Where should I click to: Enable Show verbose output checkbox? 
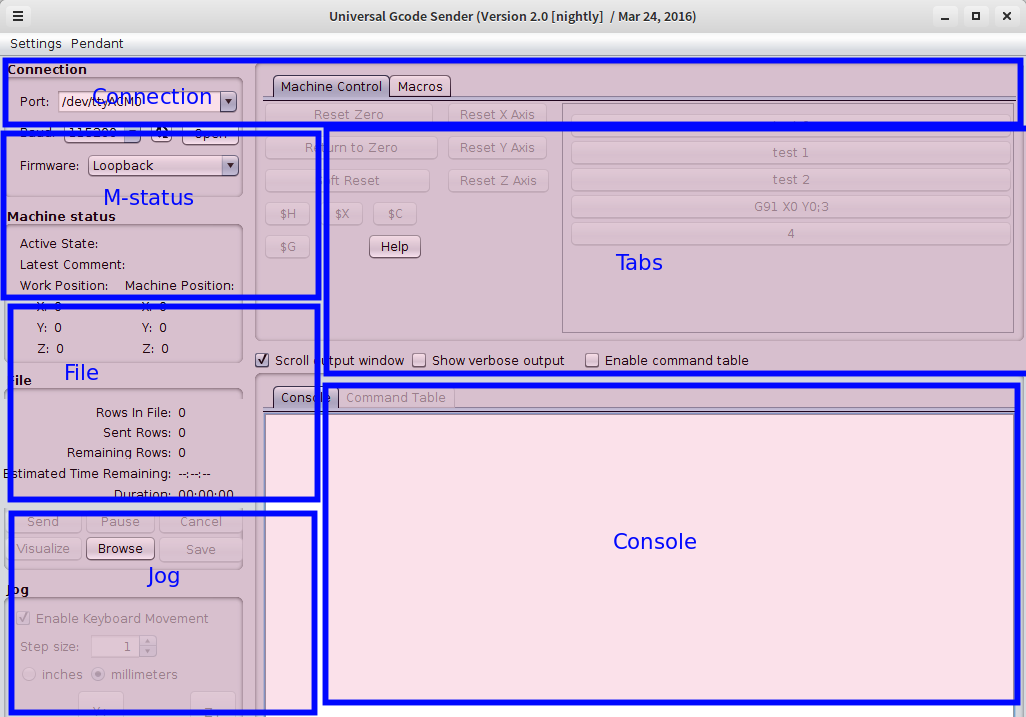tap(419, 360)
